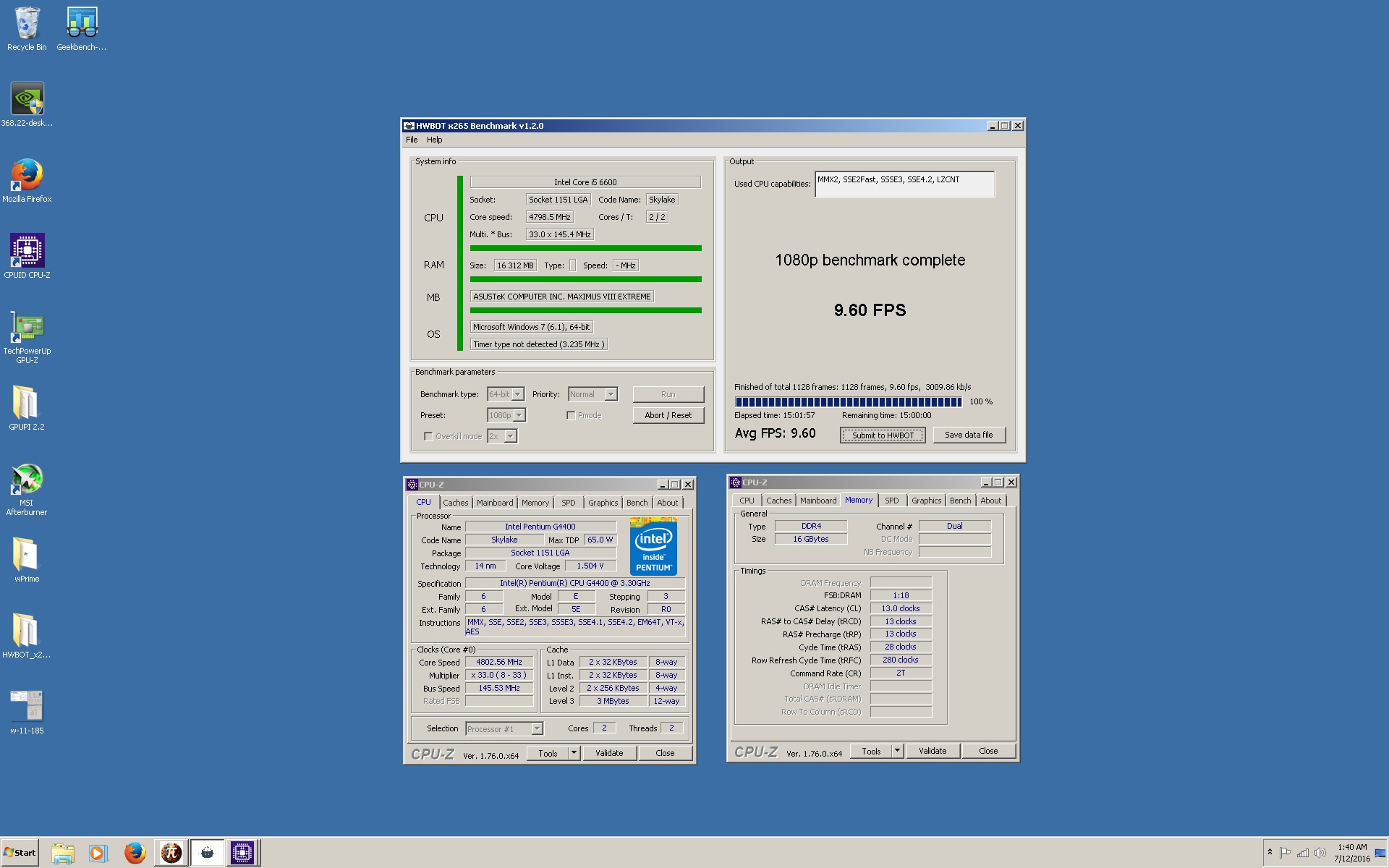Click the HWBOT x265 title bar icon

[x=409, y=126]
